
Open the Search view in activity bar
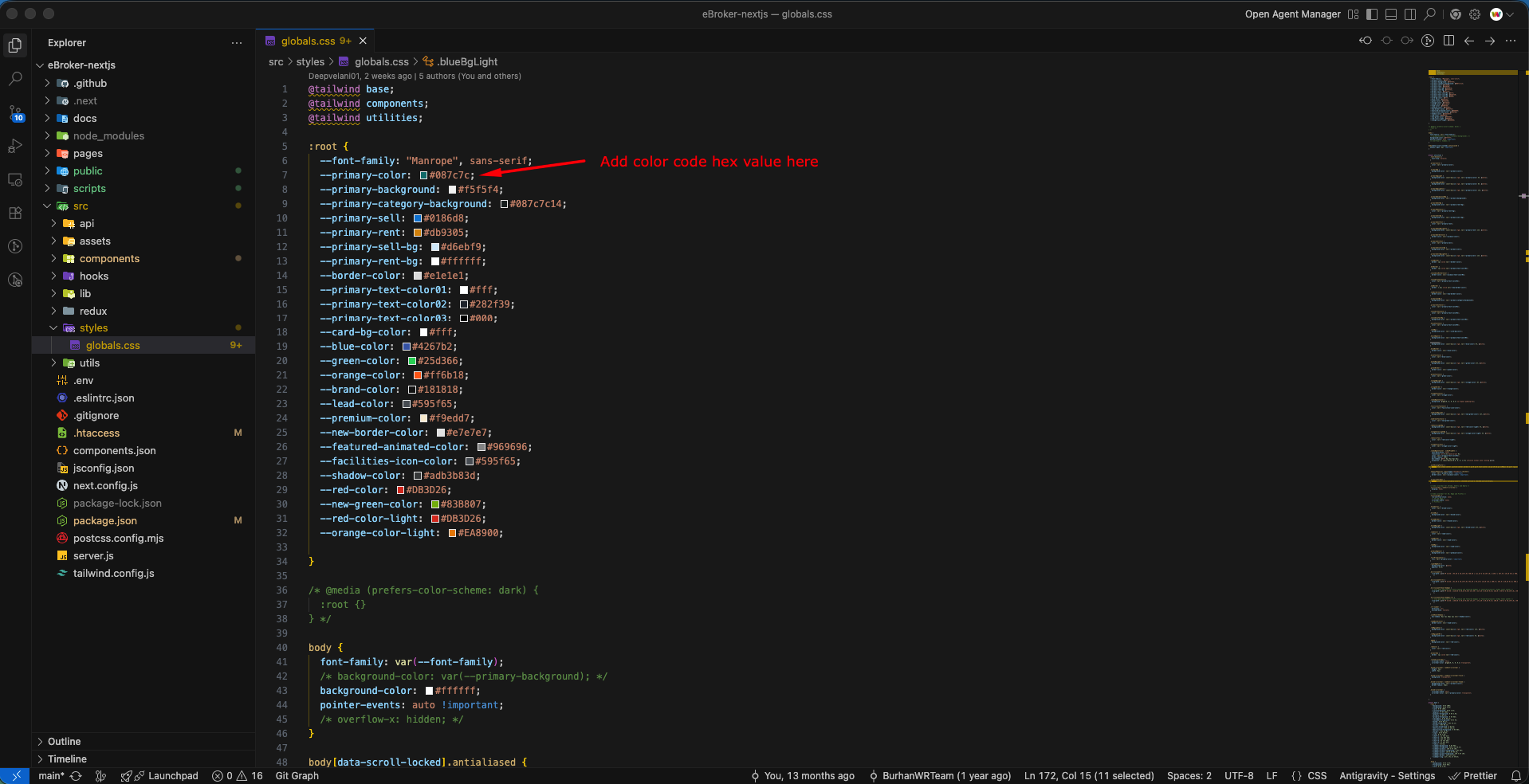point(15,79)
